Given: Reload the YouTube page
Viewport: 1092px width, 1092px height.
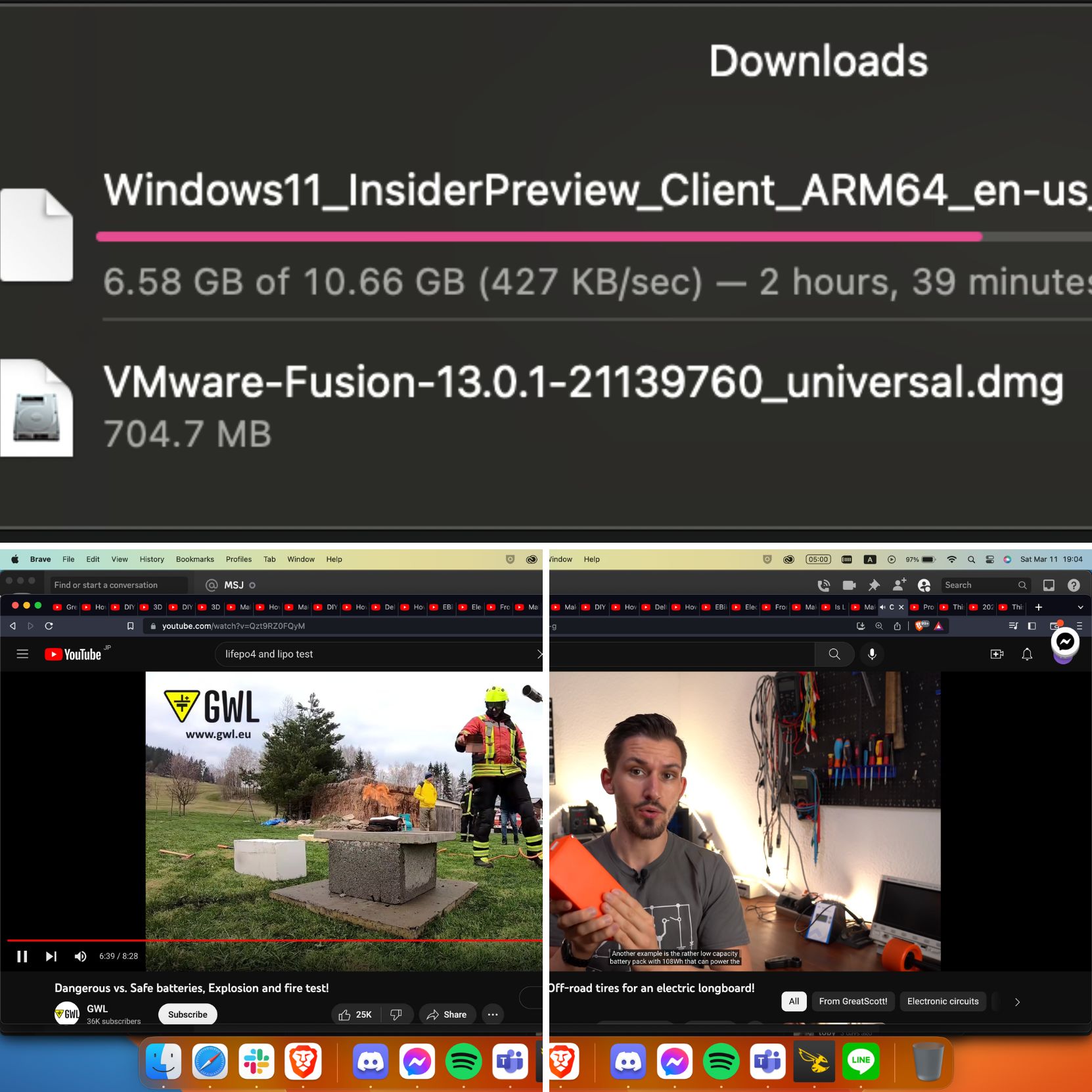Looking at the screenshot, I should pos(49,626).
